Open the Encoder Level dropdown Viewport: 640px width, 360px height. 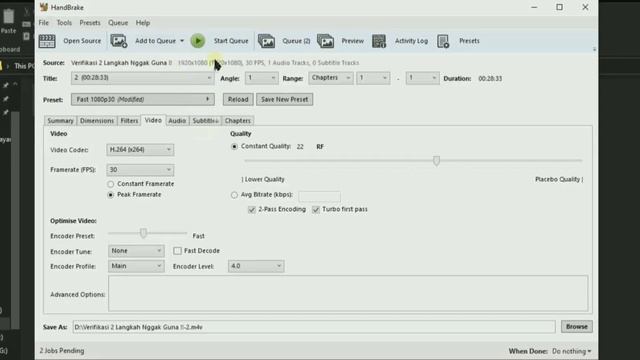pyautogui.click(x=256, y=266)
